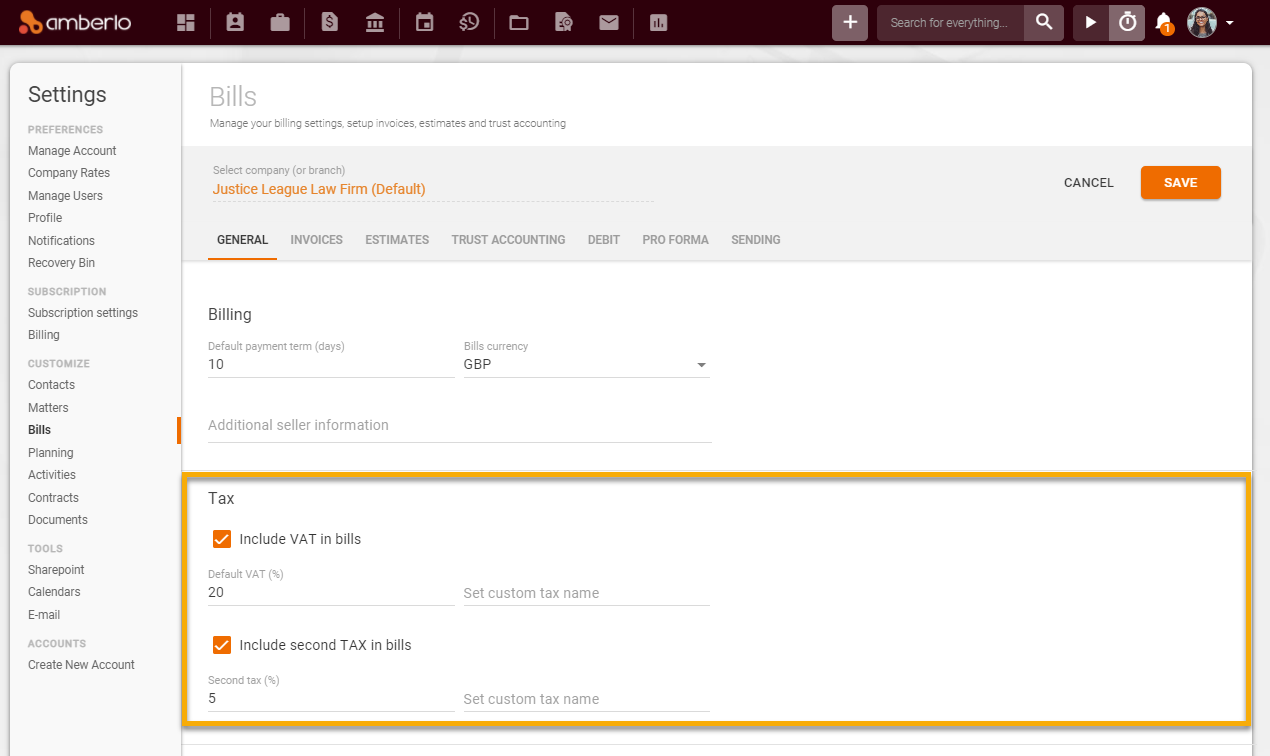The height and width of the screenshot is (756, 1270).
Task: Open the calendar icon in the top bar
Action: click(424, 22)
